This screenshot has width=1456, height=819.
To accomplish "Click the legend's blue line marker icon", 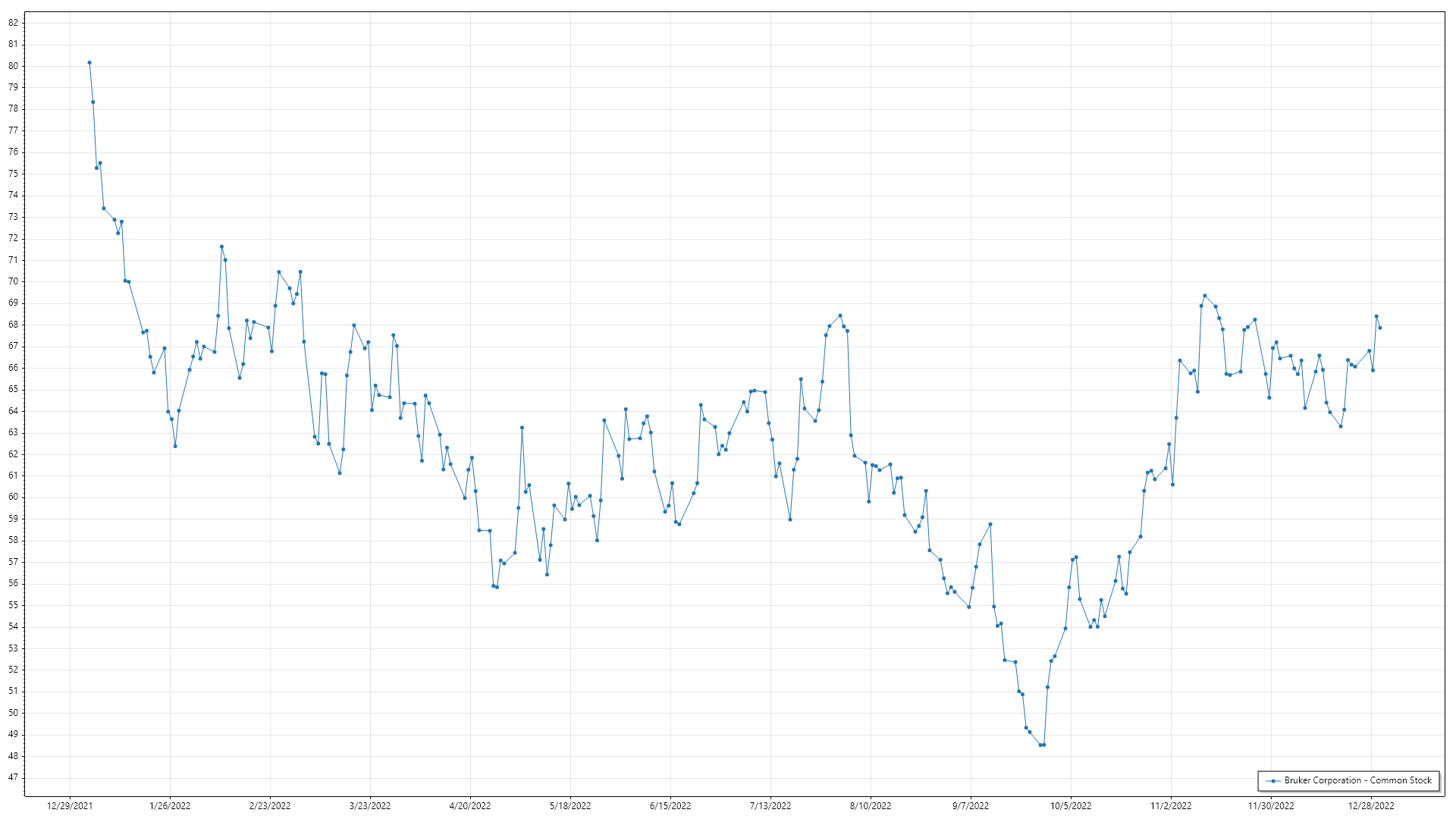I will point(1273,781).
